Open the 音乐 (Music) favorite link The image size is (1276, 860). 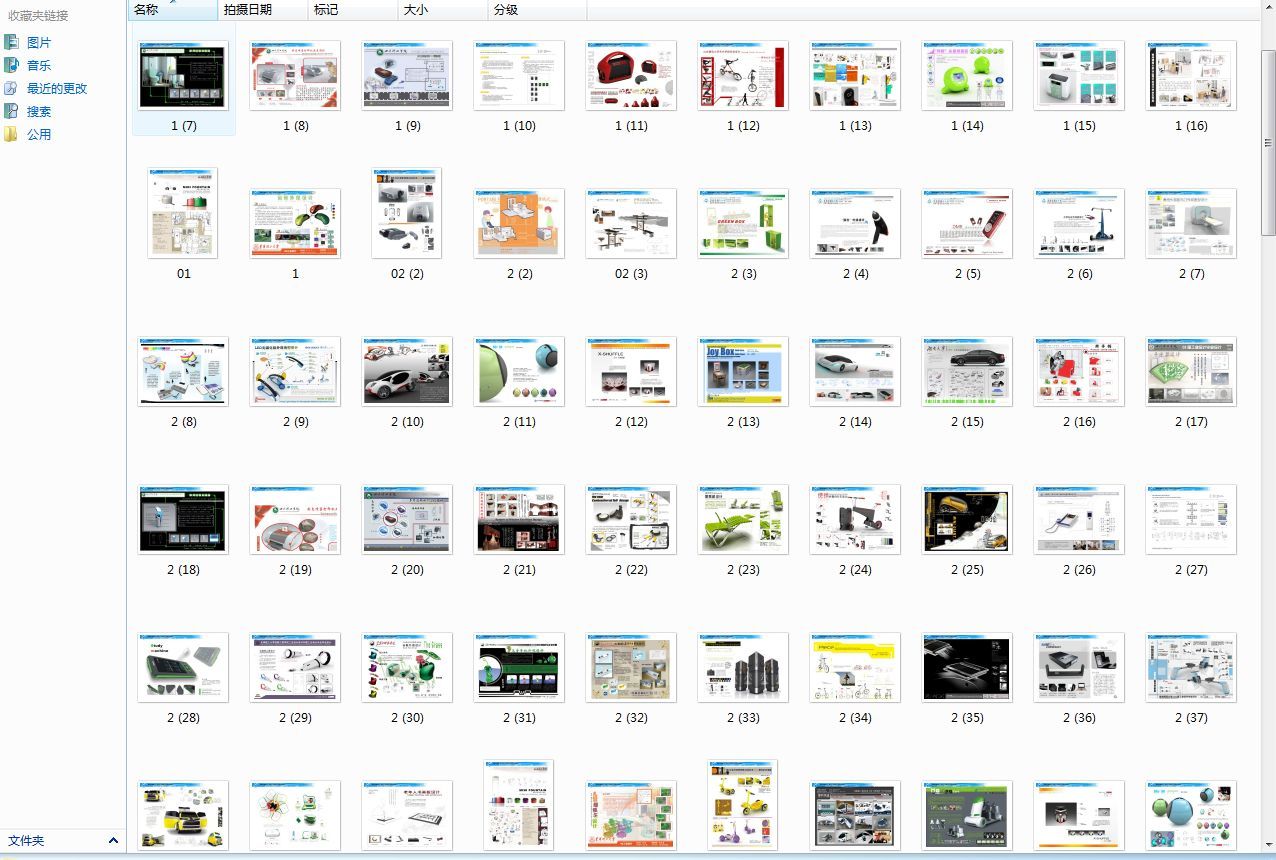click(38, 65)
